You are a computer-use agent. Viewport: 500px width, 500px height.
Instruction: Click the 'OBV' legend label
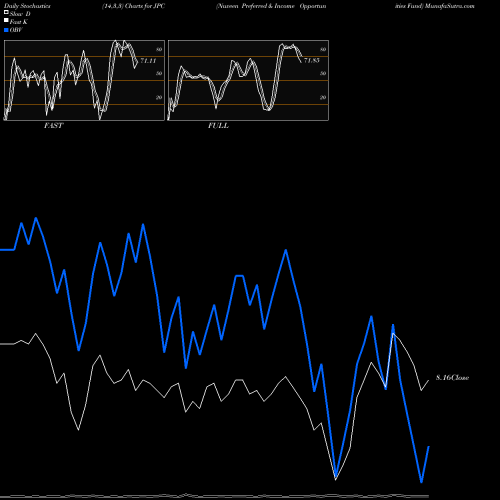[x=16, y=30]
